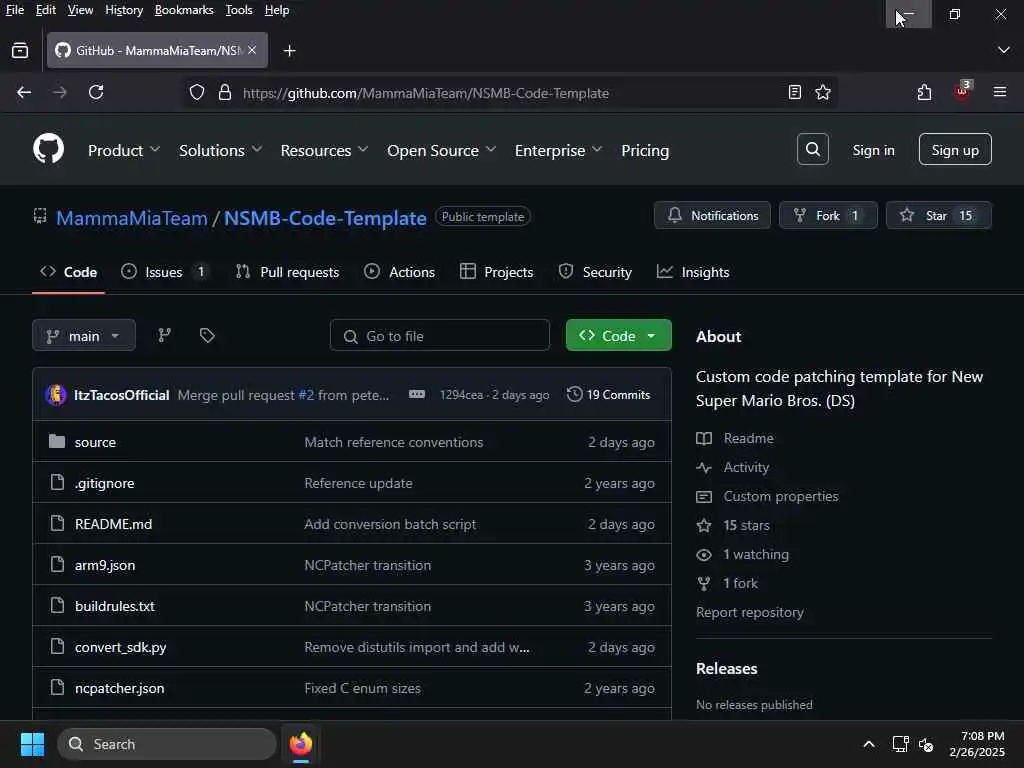
Task: Click the Go to file search field
Action: (440, 336)
